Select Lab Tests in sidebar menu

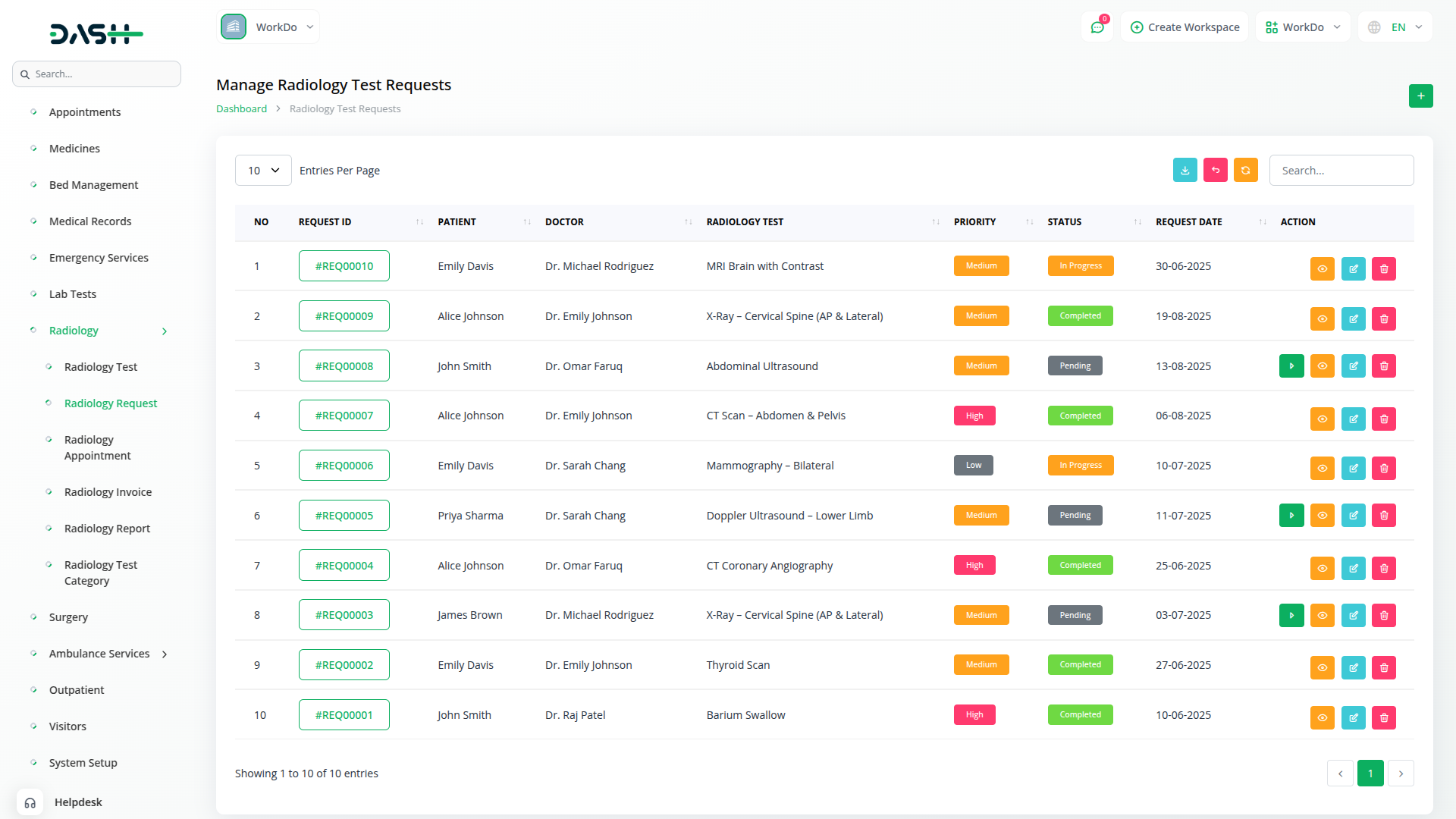73,294
